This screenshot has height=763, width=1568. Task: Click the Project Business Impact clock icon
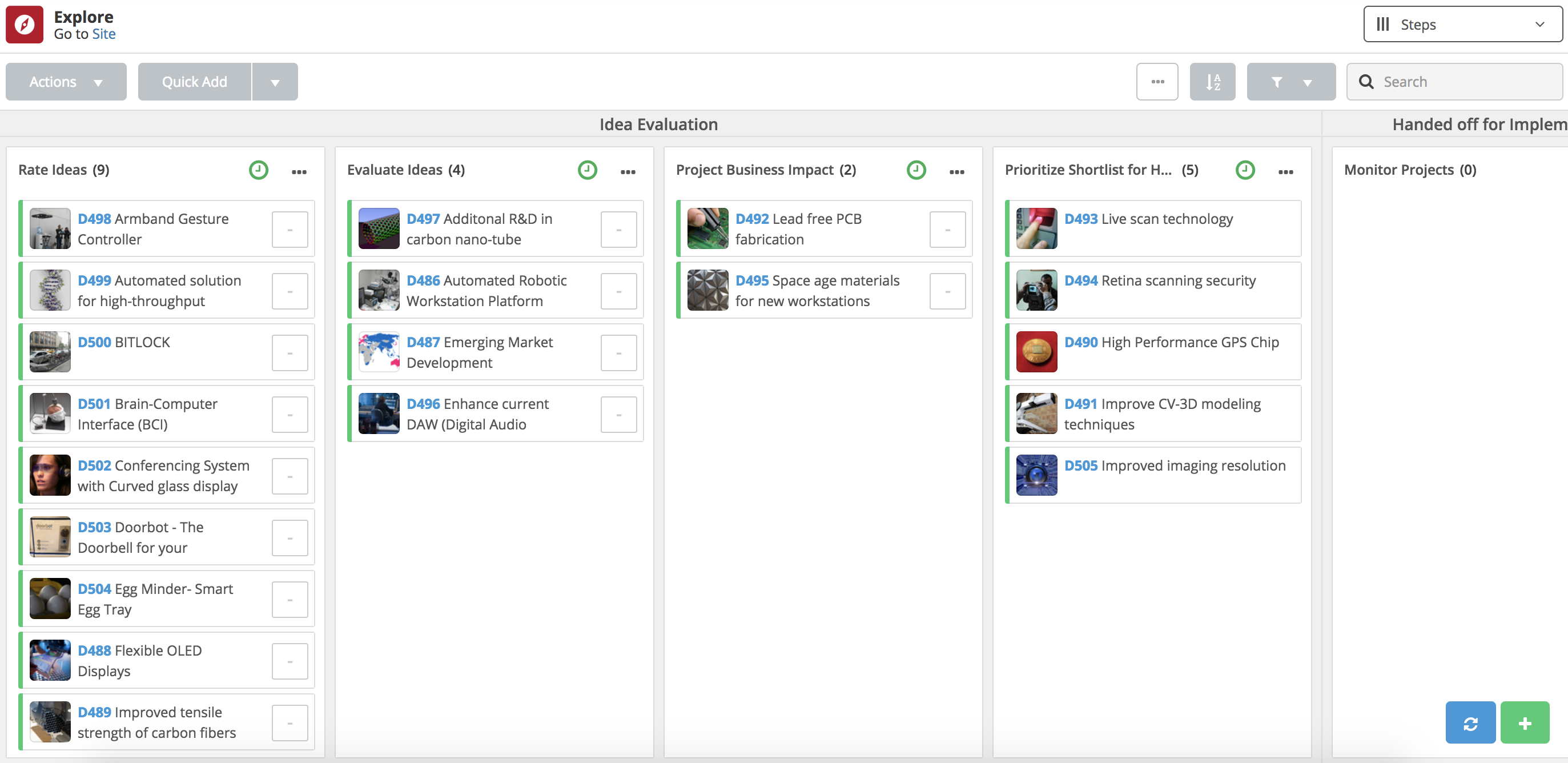916,170
